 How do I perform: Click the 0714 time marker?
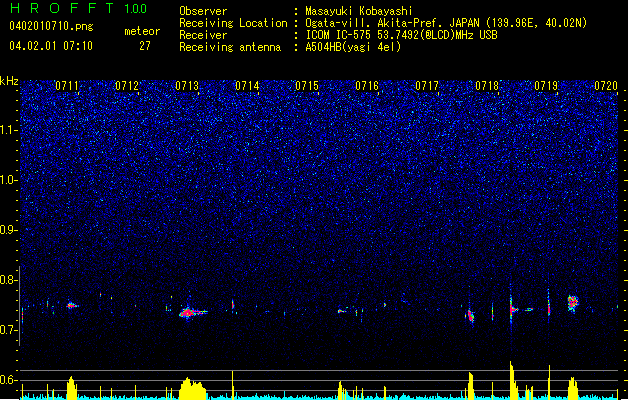[247, 86]
